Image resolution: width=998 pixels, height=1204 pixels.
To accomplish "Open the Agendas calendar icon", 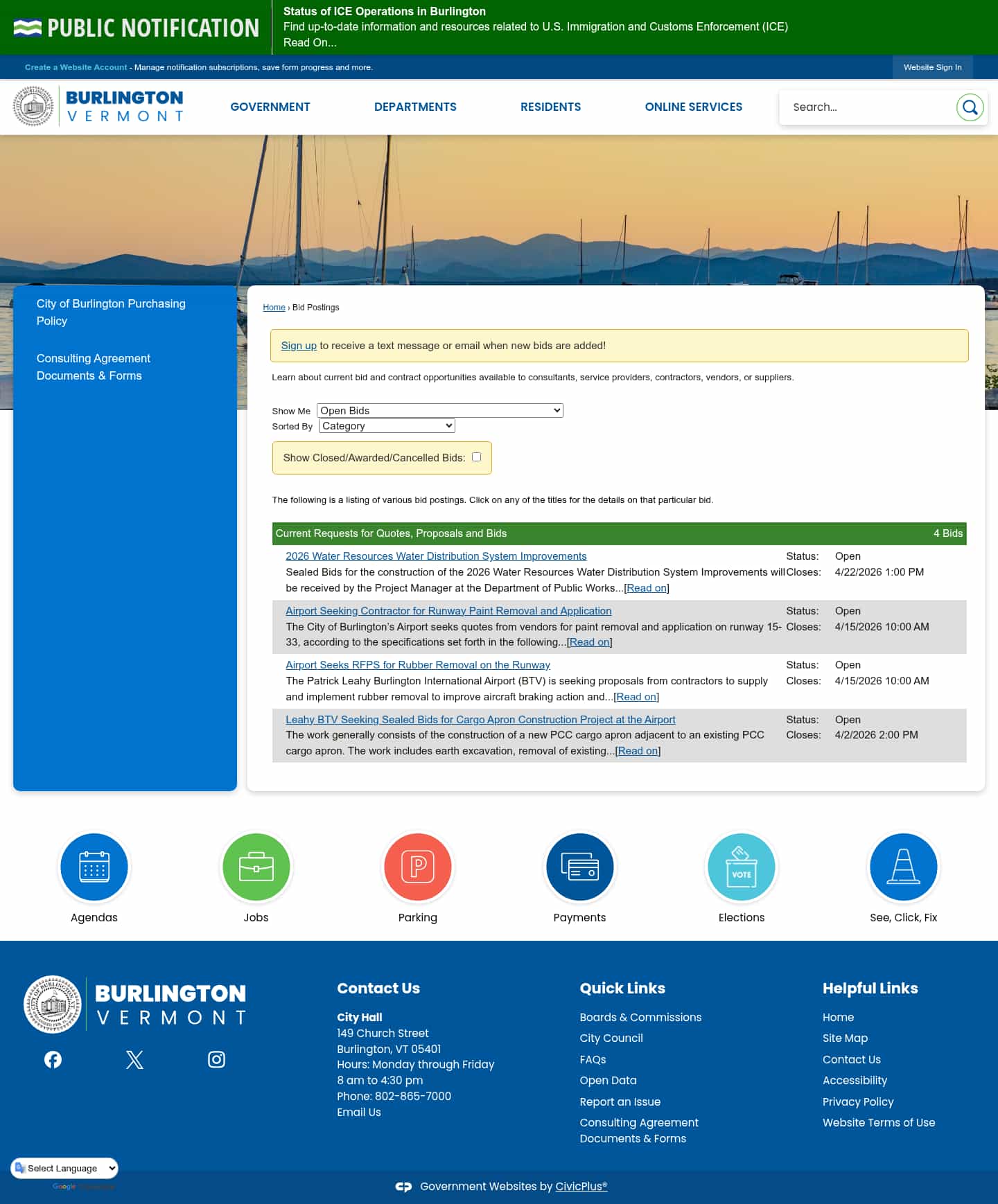I will (x=94, y=867).
